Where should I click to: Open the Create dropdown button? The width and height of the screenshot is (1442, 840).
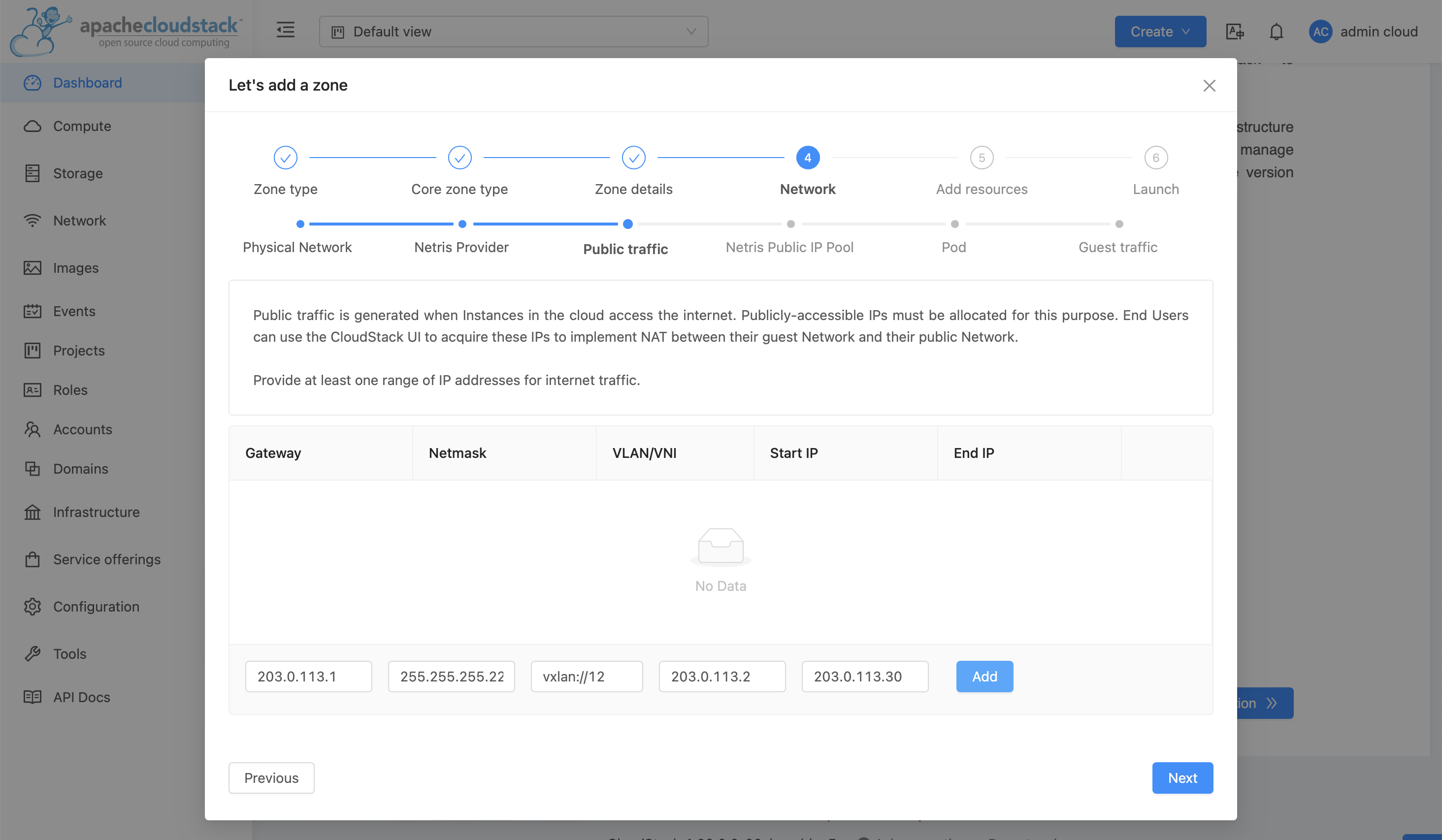point(1159,32)
